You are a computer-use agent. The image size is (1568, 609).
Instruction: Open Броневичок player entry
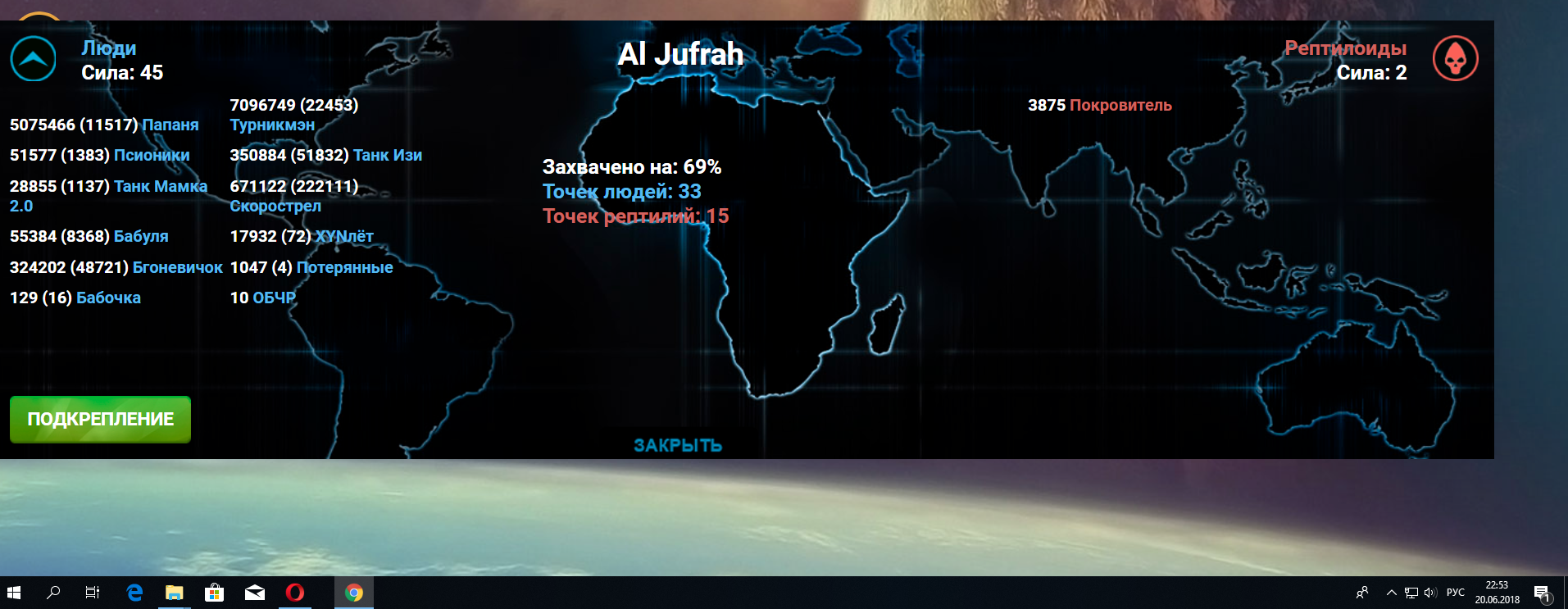pyautogui.click(x=177, y=267)
